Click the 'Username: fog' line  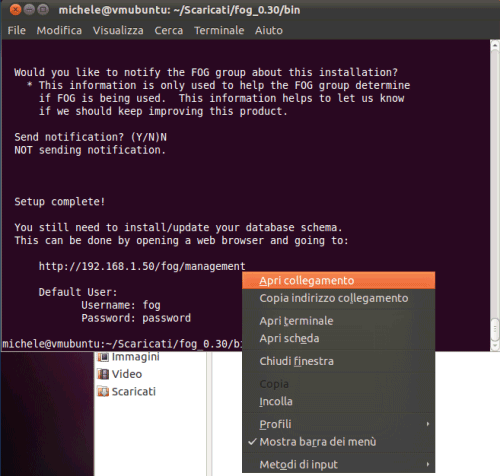pos(121,305)
